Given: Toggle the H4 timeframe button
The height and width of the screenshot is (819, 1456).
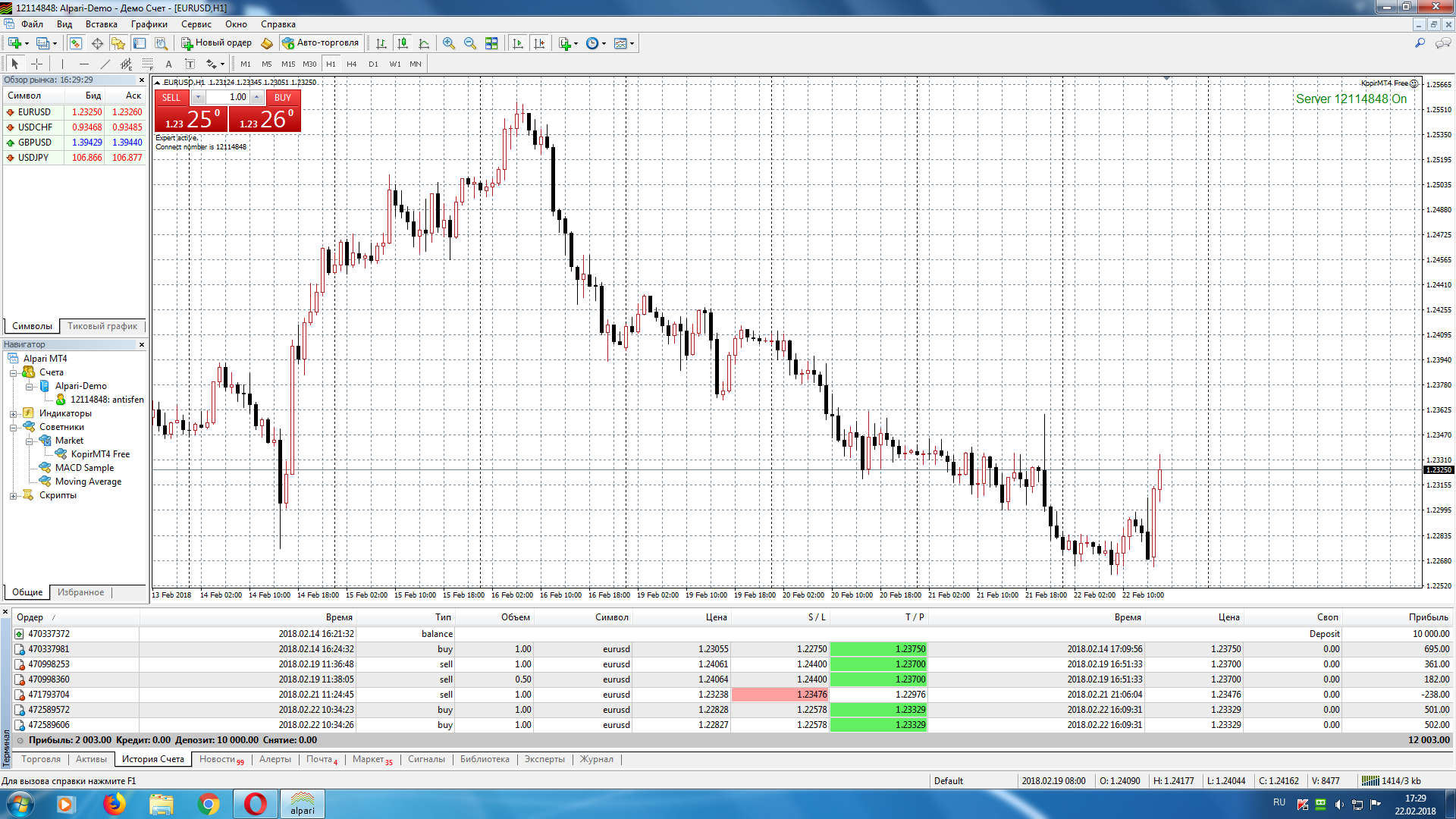Looking at the screenshot, I should (351, 64).
